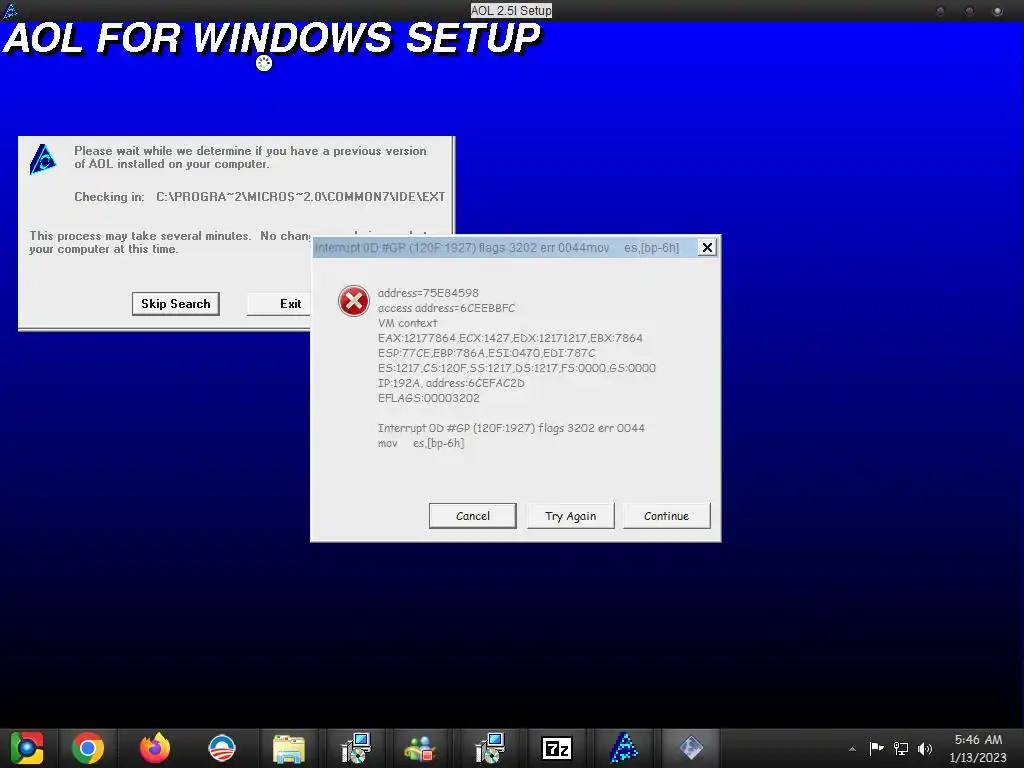
Task: Open installer icon next to 7-Zip
Action: [490, 748]
